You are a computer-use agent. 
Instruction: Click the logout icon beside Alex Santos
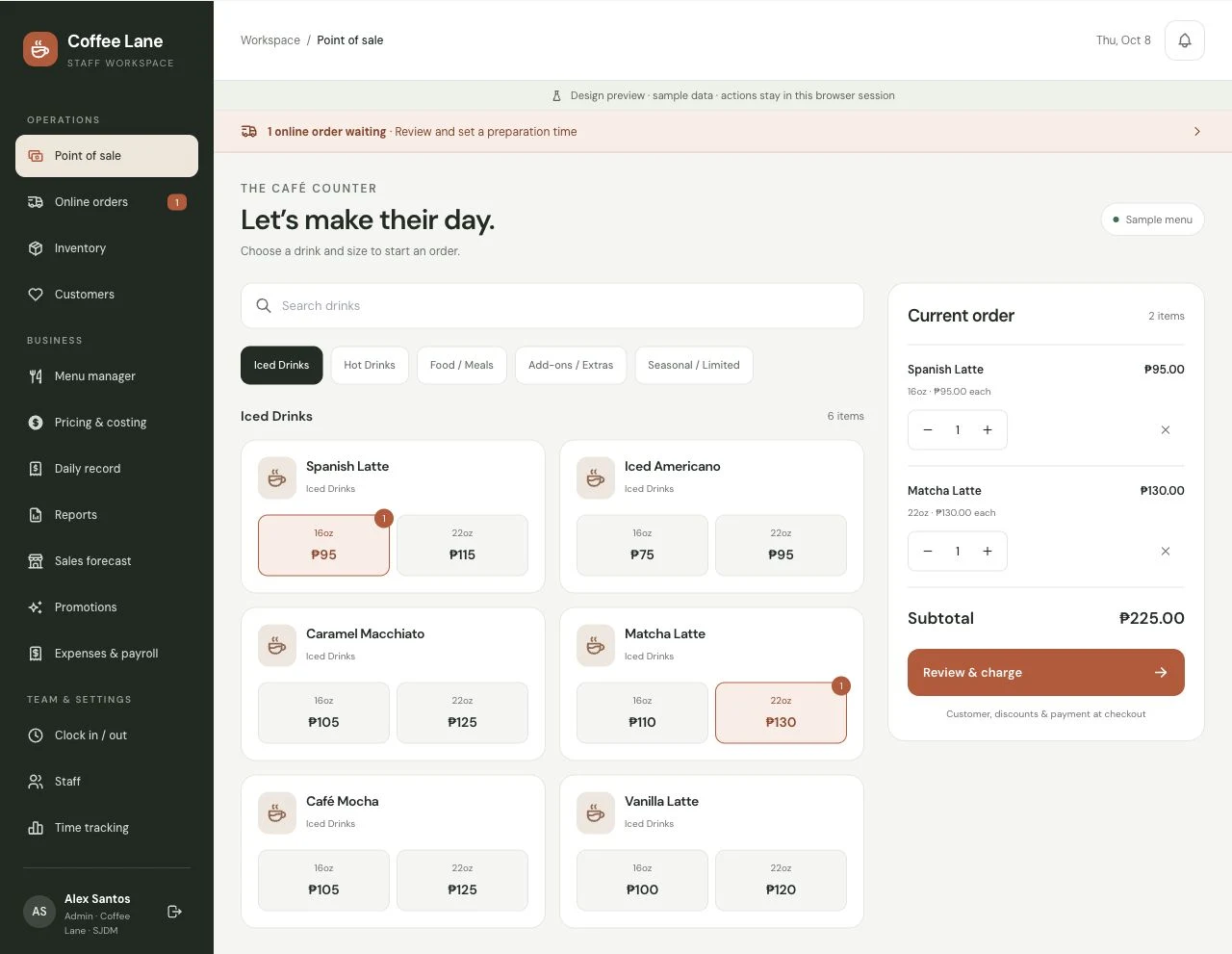174,912
